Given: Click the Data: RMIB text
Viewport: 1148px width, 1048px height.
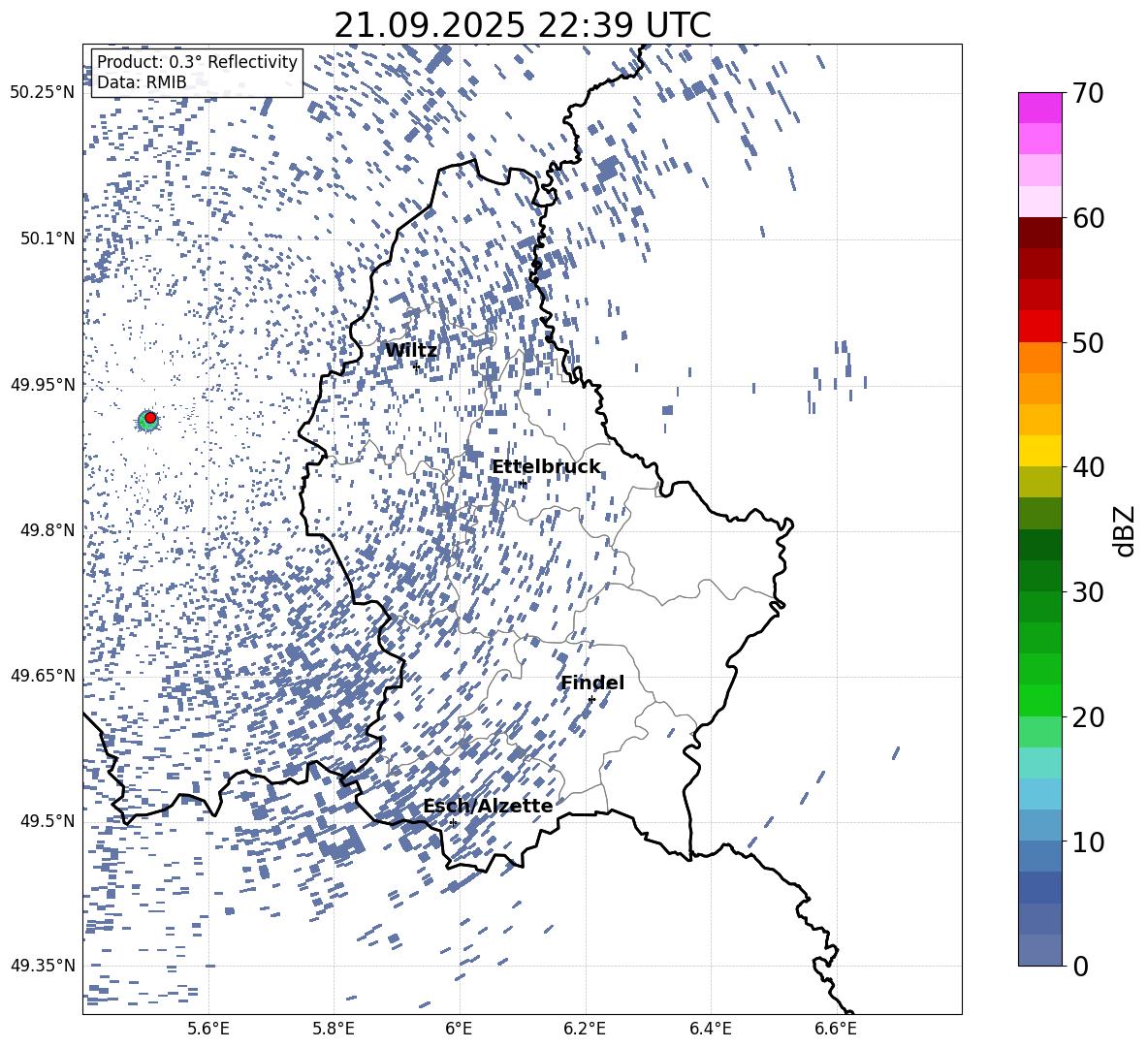Looking at the screenshot, I should click(x=142, y=82).
